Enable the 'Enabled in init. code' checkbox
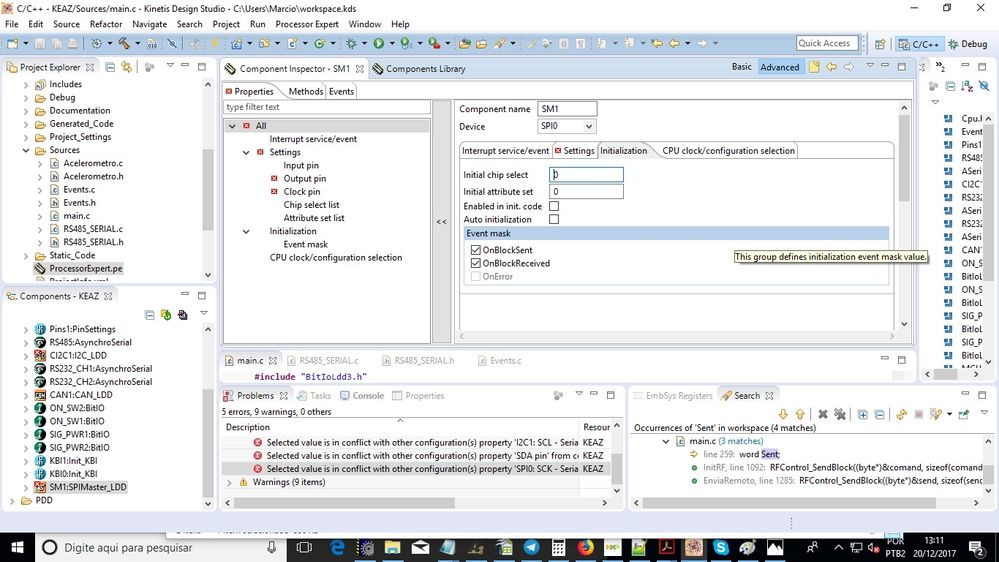Screen dimensions: 999x562 pos(554,206)
